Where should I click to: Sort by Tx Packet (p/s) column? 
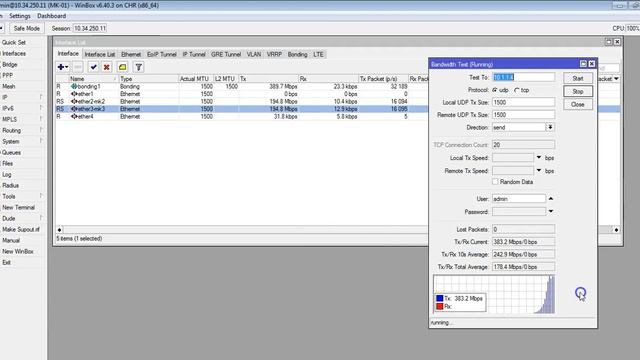coord(383,79)
